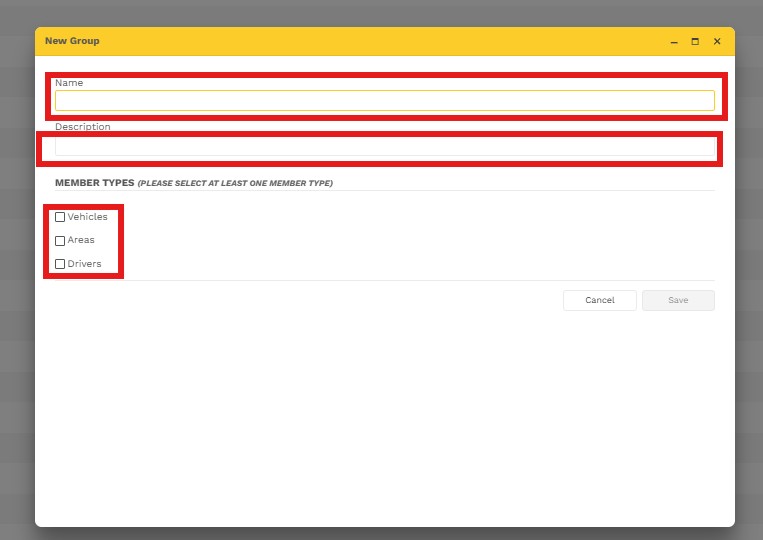Close the New Group dialog with X

click(x=717, y=41)
